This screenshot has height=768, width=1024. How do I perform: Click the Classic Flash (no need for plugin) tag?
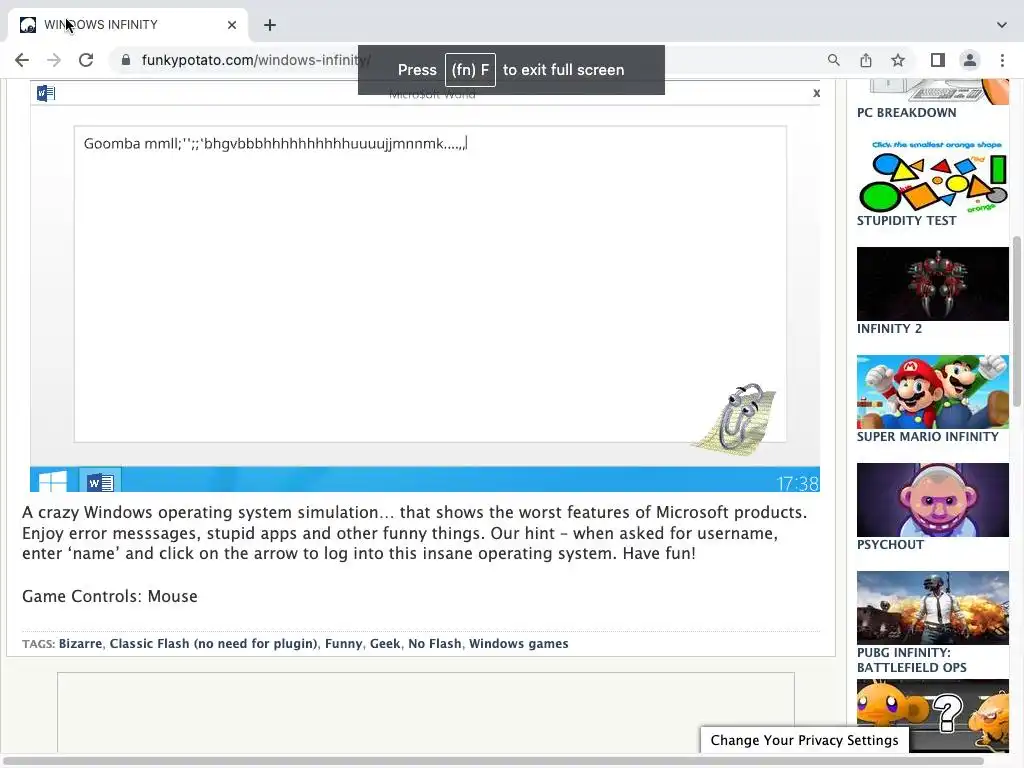pos(214,643)
